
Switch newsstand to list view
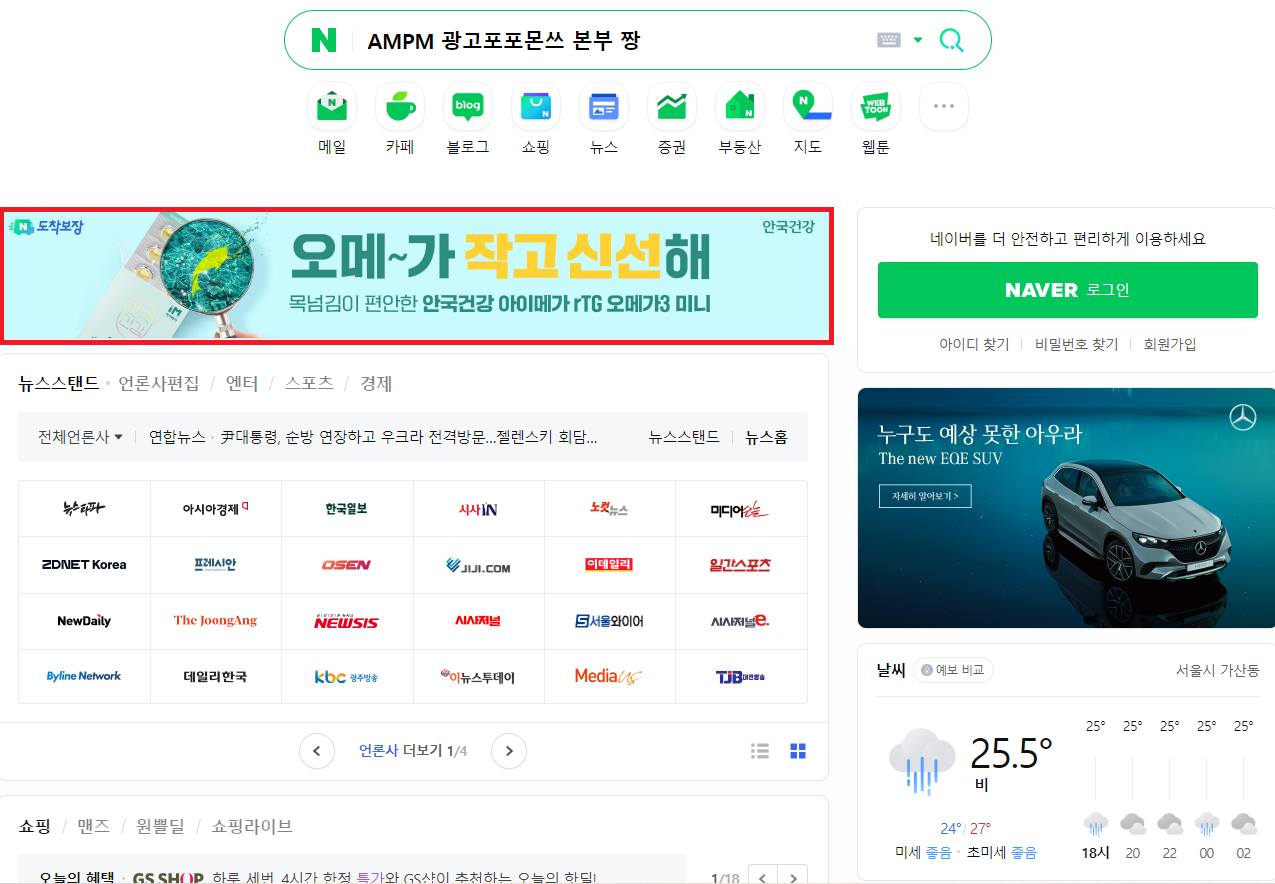[x=760, y=751]
